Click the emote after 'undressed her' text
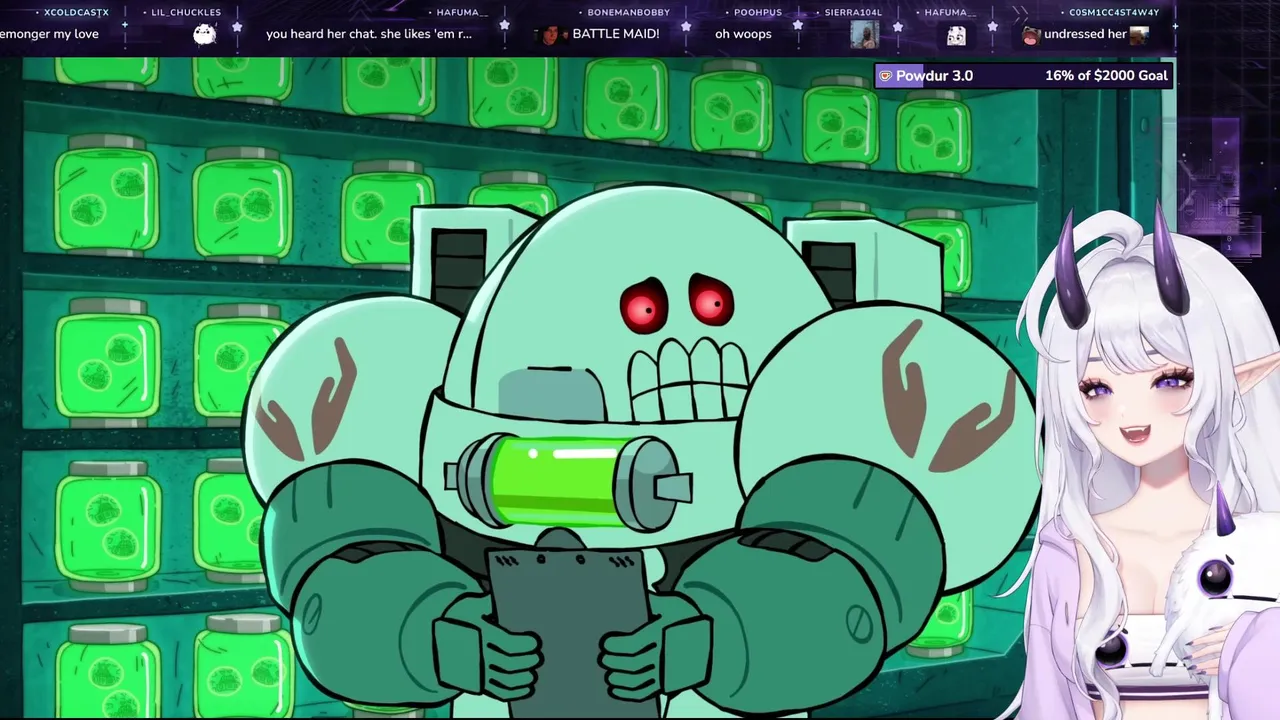This screenshot has width=1280, height=720. pyautogui.click(x=1139, y=34)
